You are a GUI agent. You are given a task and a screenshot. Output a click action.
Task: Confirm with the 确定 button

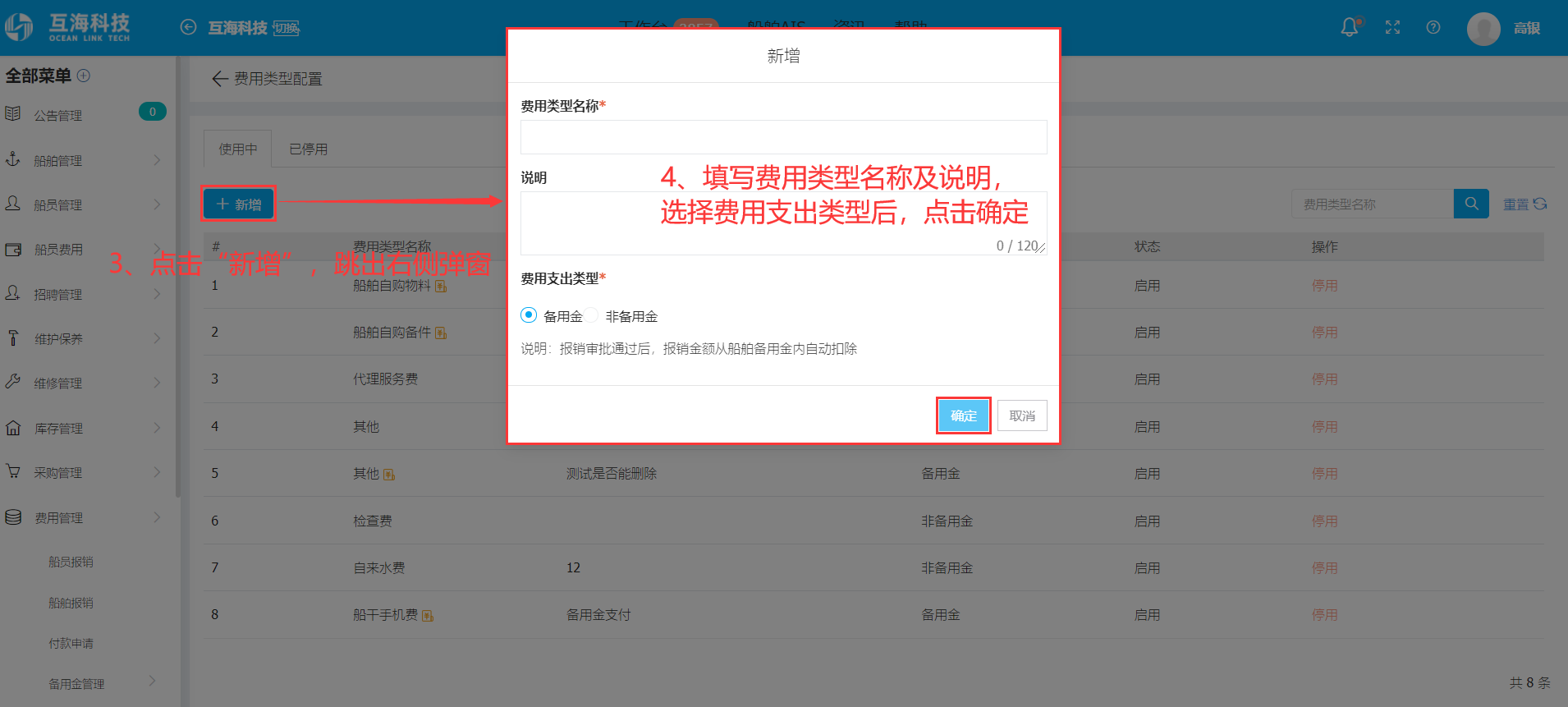tap(964, 415)
